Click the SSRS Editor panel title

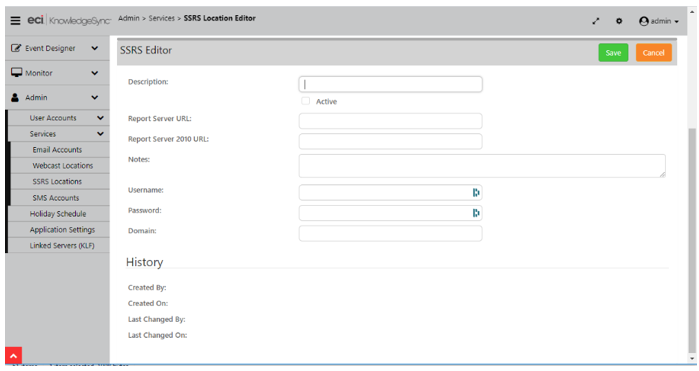pyautogui.click(x=146, y=50)
